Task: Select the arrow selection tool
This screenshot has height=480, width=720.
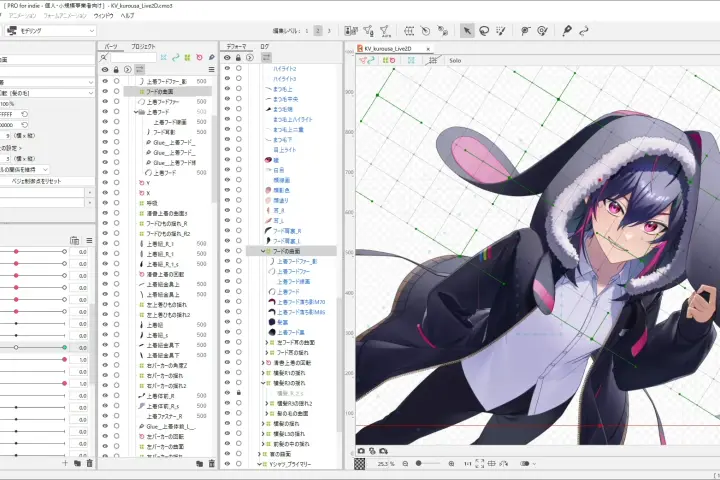Action: pos(467,31)
